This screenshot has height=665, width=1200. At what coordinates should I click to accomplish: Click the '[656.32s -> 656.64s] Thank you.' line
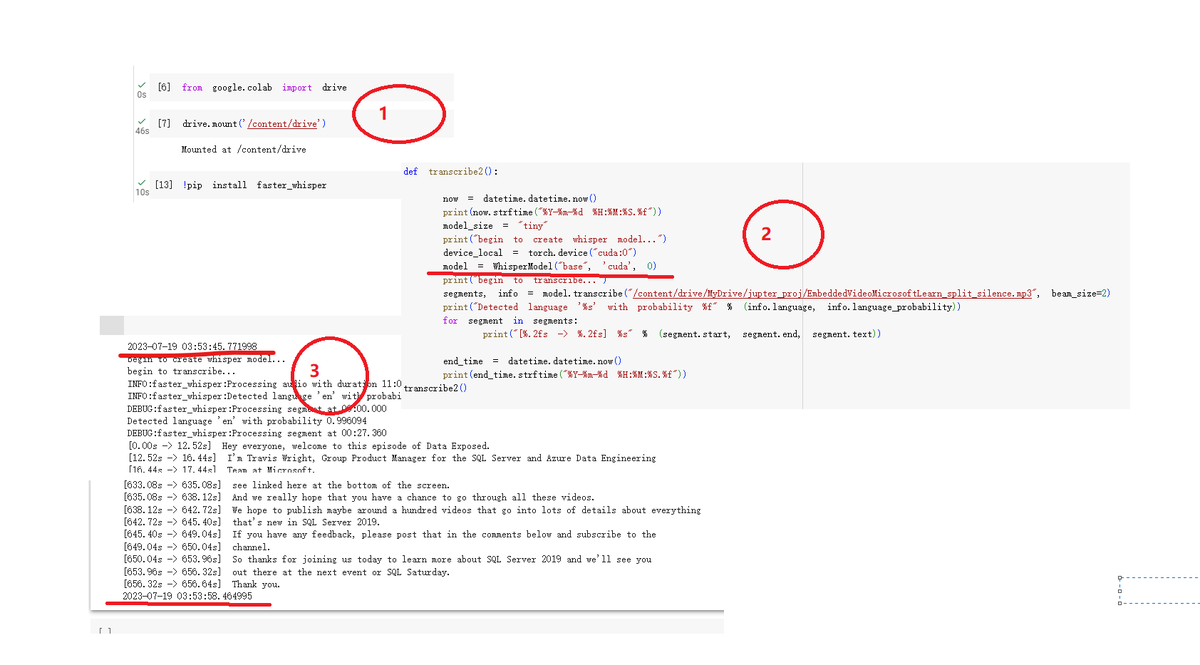[x=201, y=584]
